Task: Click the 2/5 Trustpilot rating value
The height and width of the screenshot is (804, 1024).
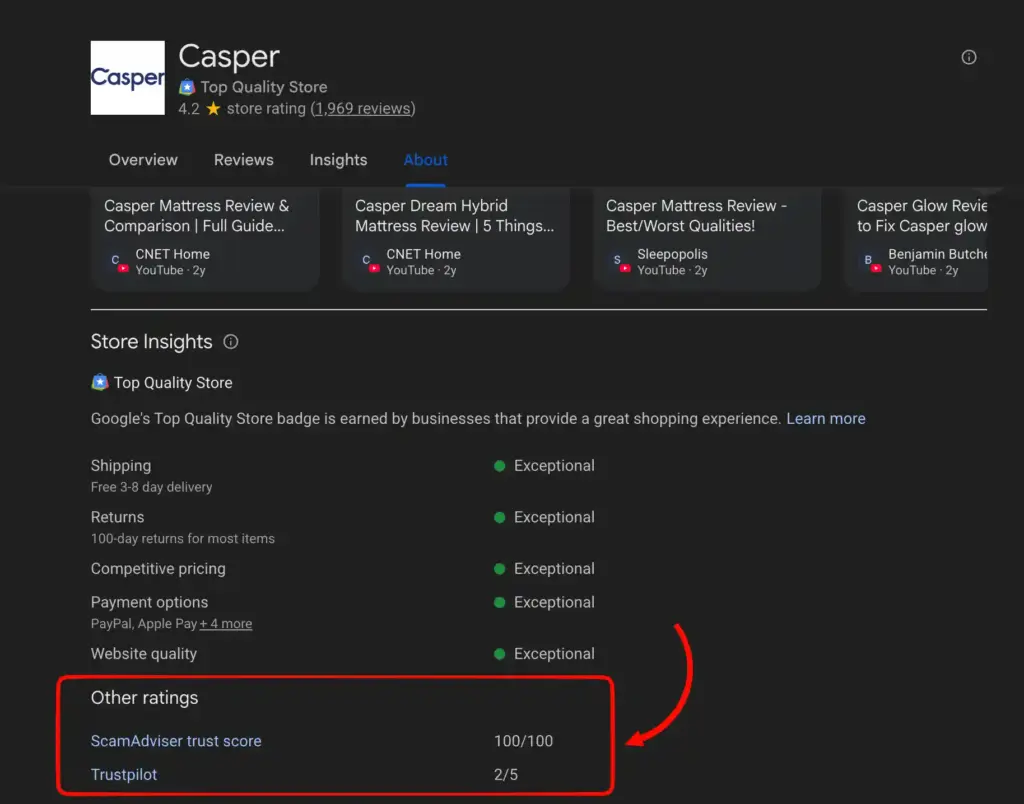Action: [x=505, y=775]
